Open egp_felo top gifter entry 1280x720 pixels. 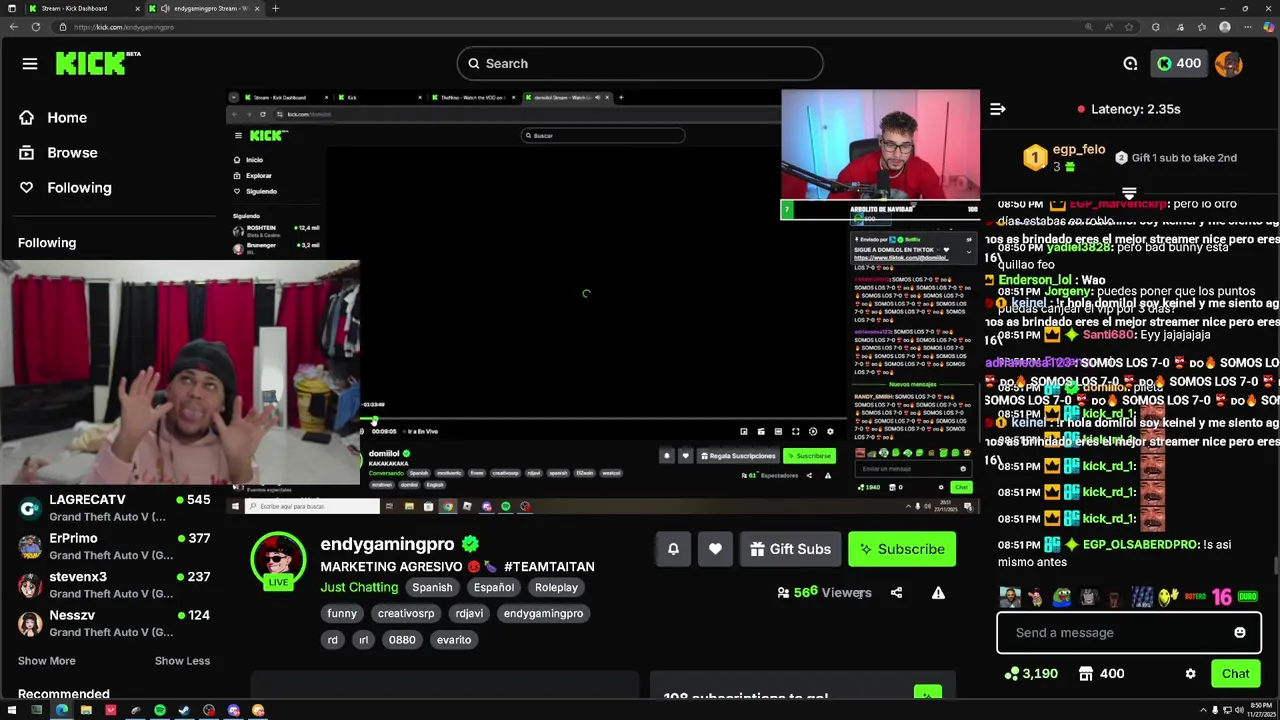[x=1064, y=157]
